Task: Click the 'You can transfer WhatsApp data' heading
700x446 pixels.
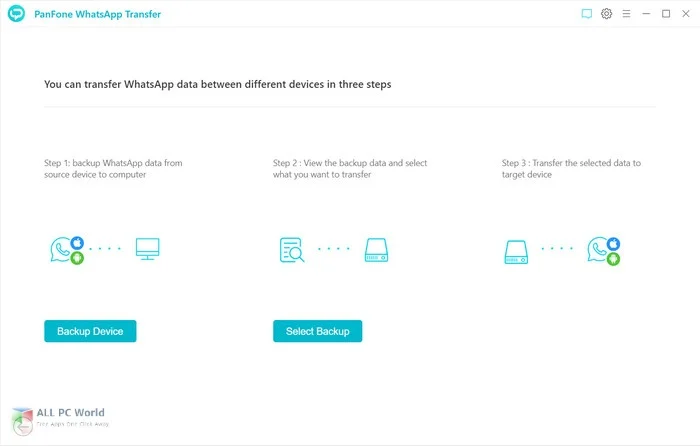Action: coord(217,84)
